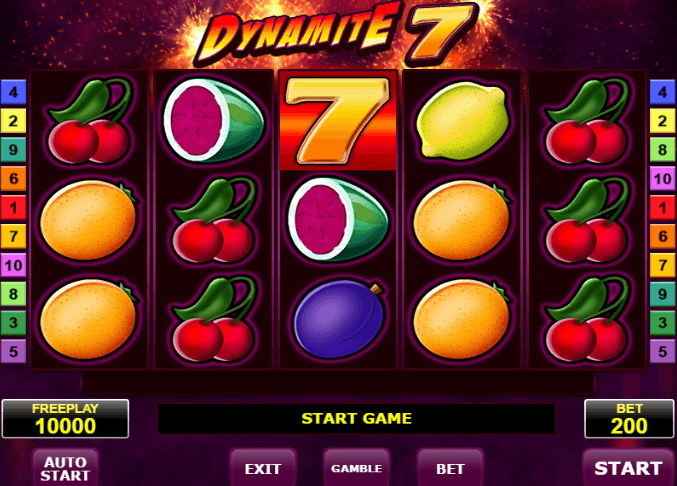Screen dimensions: 677x486
Task: Click the Bet button
Action: tap(450, 468)
